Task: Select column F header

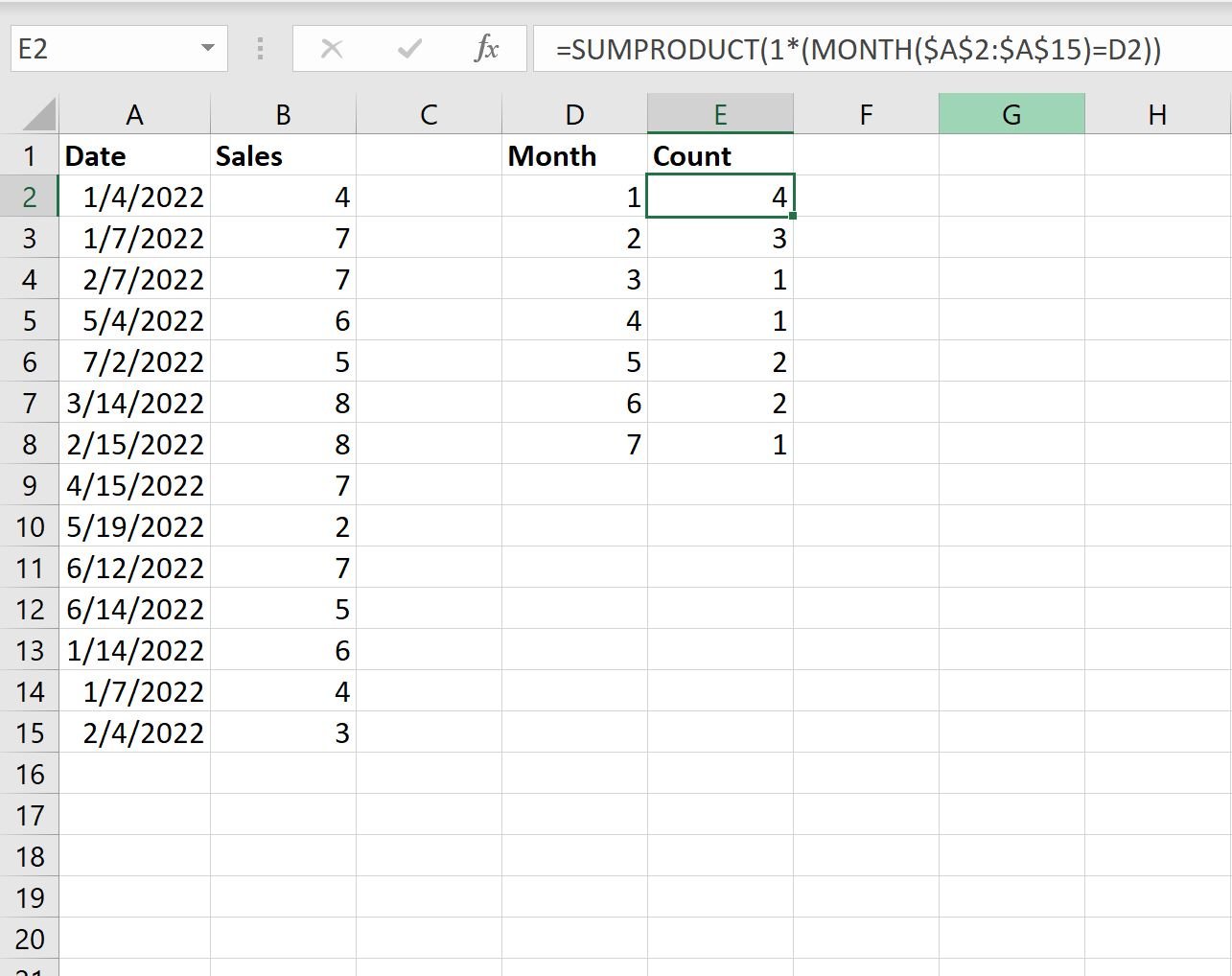Action: click(866, 115)
